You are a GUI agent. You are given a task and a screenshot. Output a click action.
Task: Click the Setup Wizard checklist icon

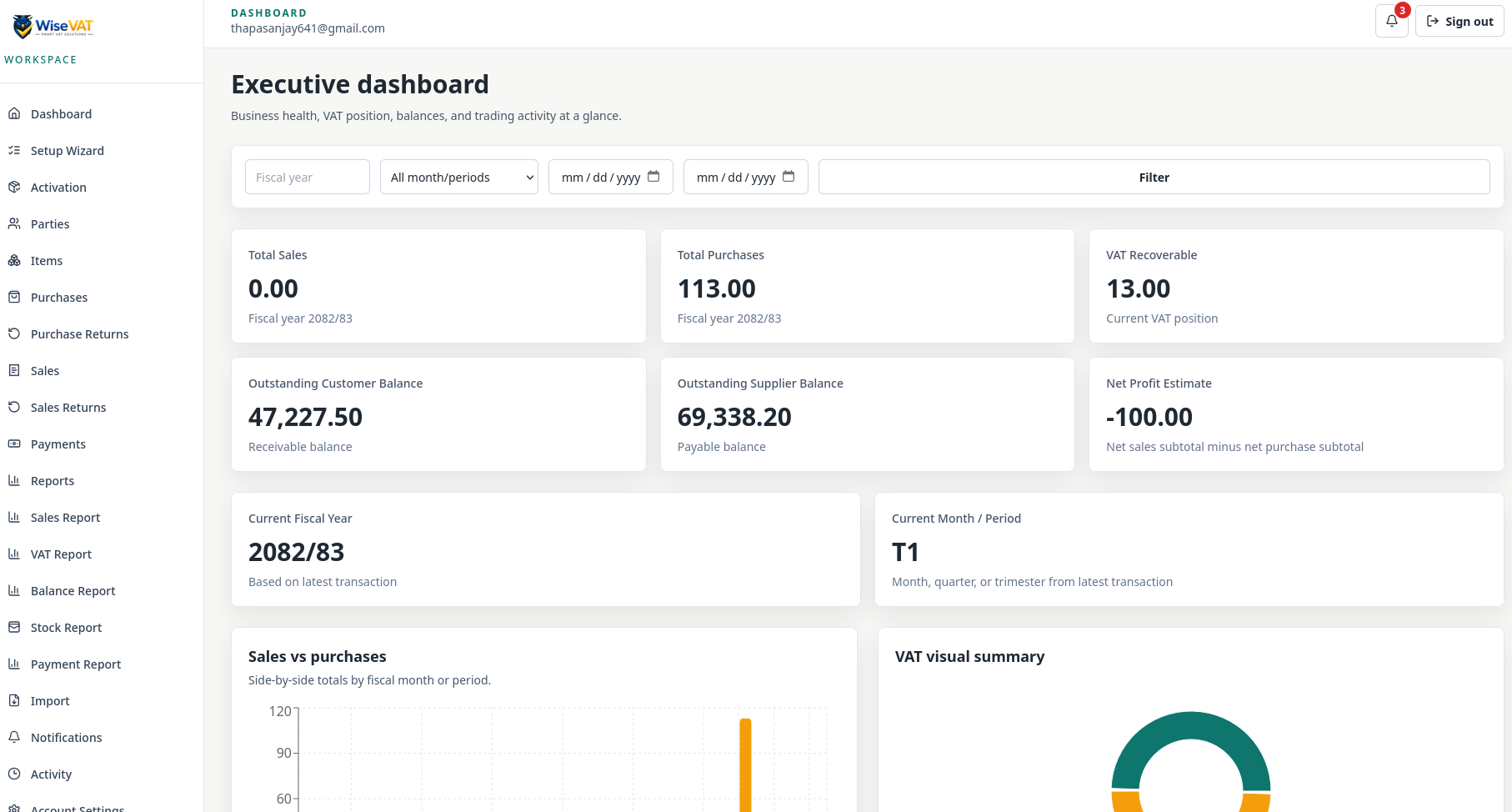click(x=14, y=150)
